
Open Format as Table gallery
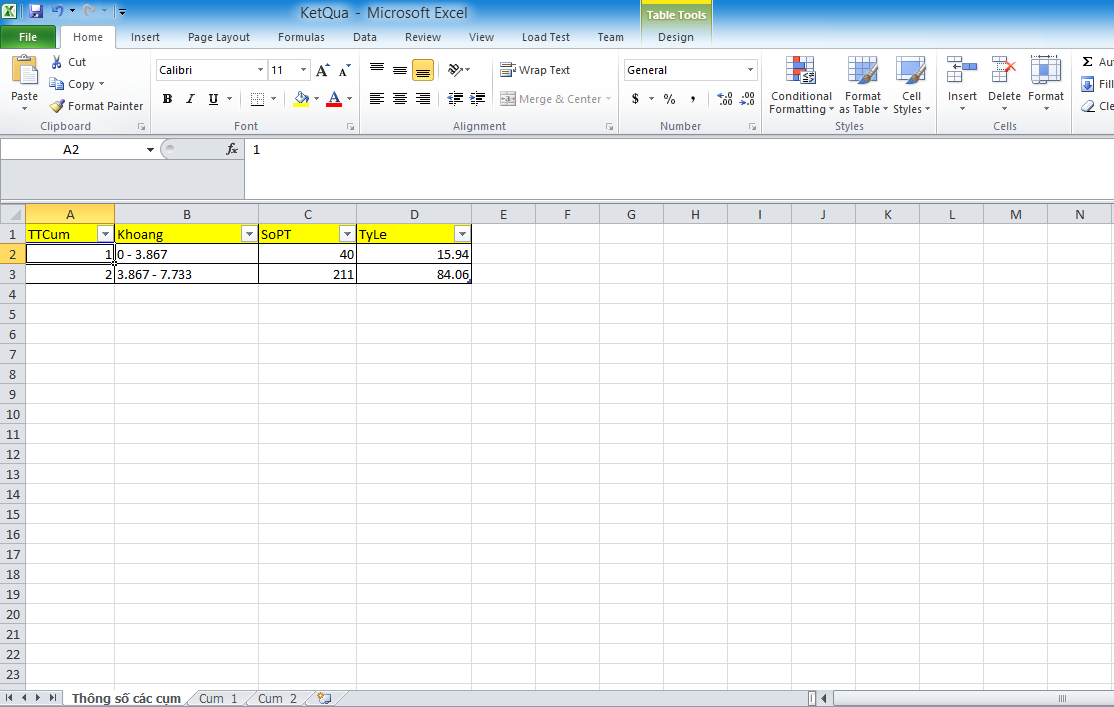tap(863, 85)
